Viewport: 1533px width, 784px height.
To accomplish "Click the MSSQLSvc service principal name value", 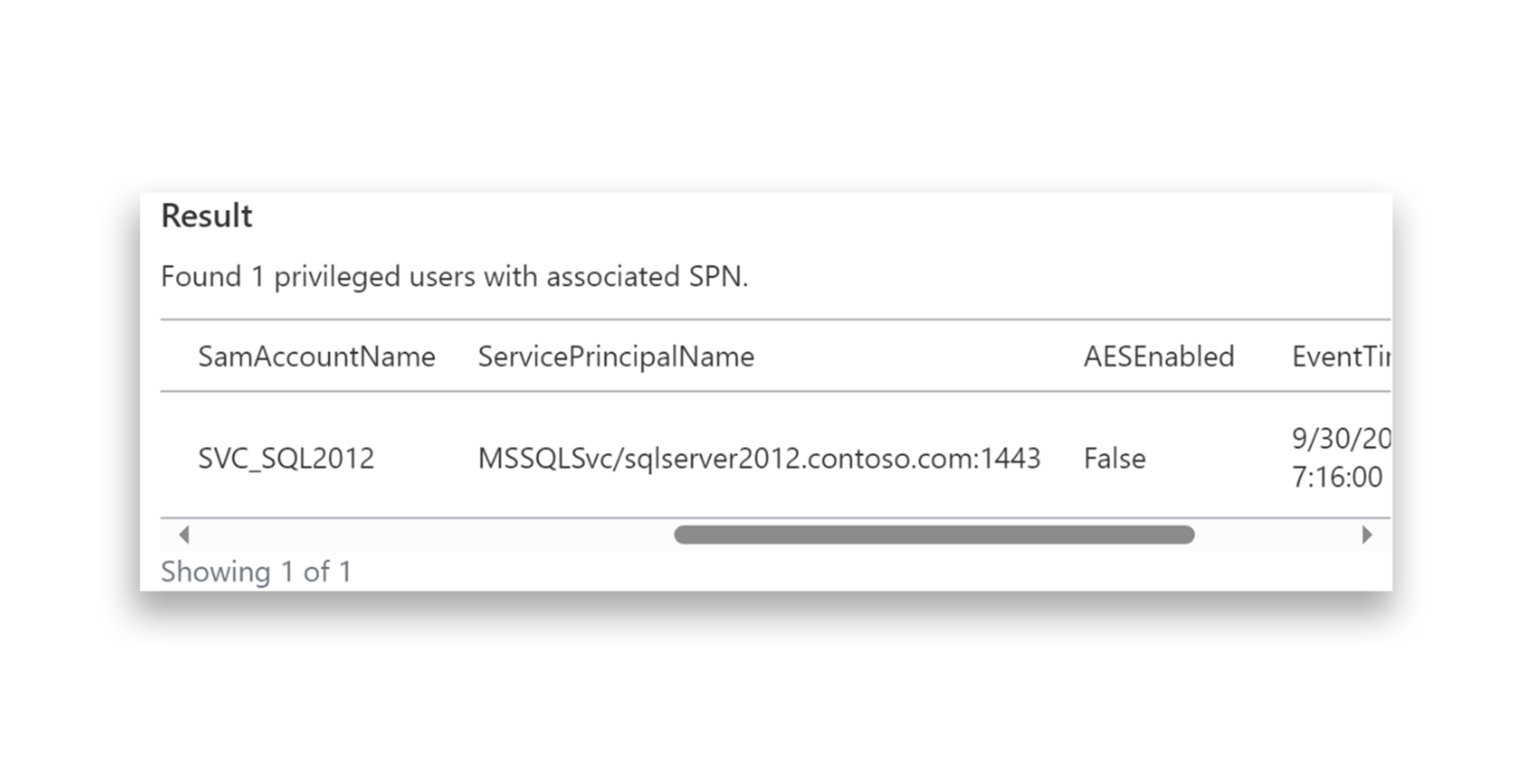I will [759, 458].
